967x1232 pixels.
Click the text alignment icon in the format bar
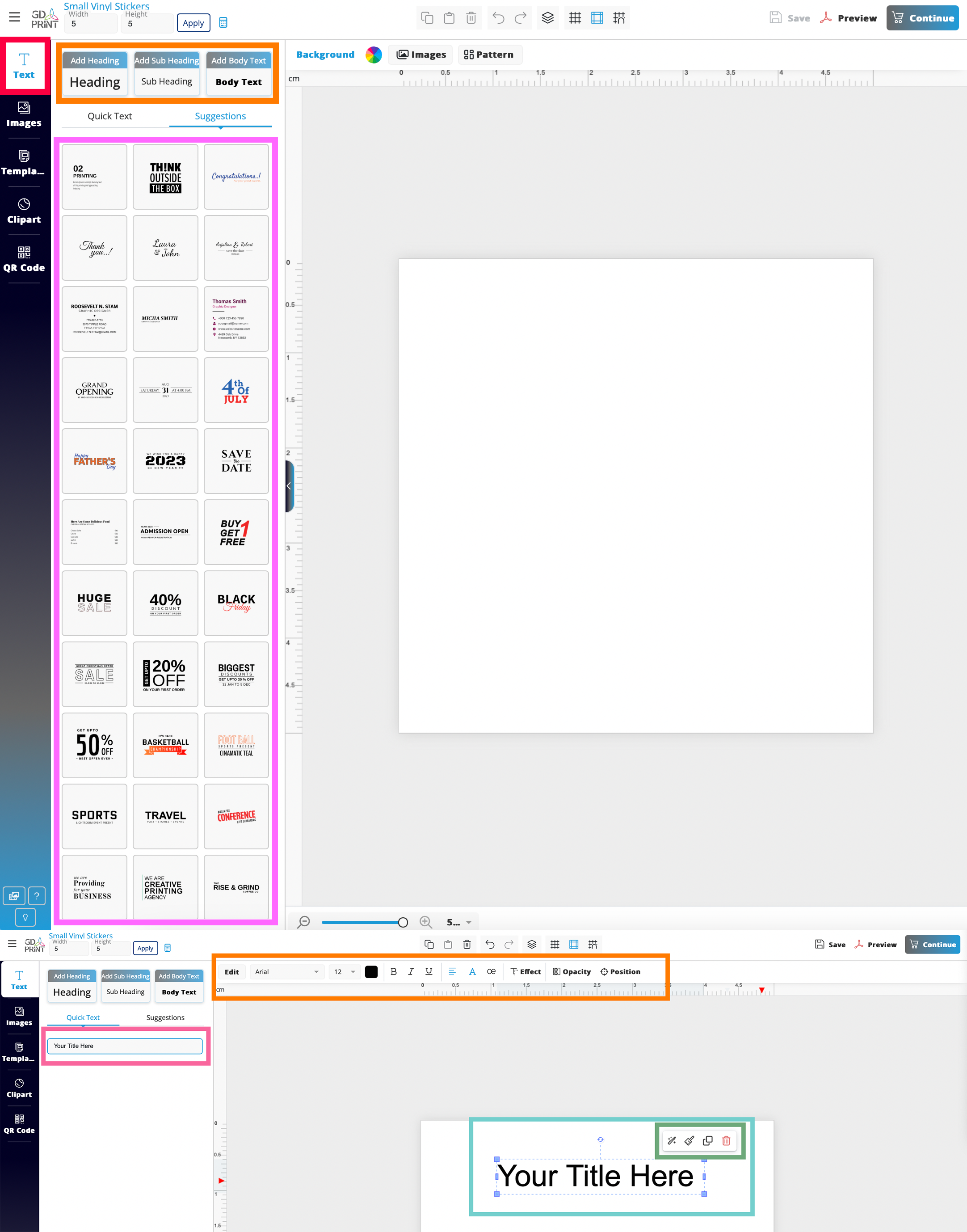(x=452, y=971)
